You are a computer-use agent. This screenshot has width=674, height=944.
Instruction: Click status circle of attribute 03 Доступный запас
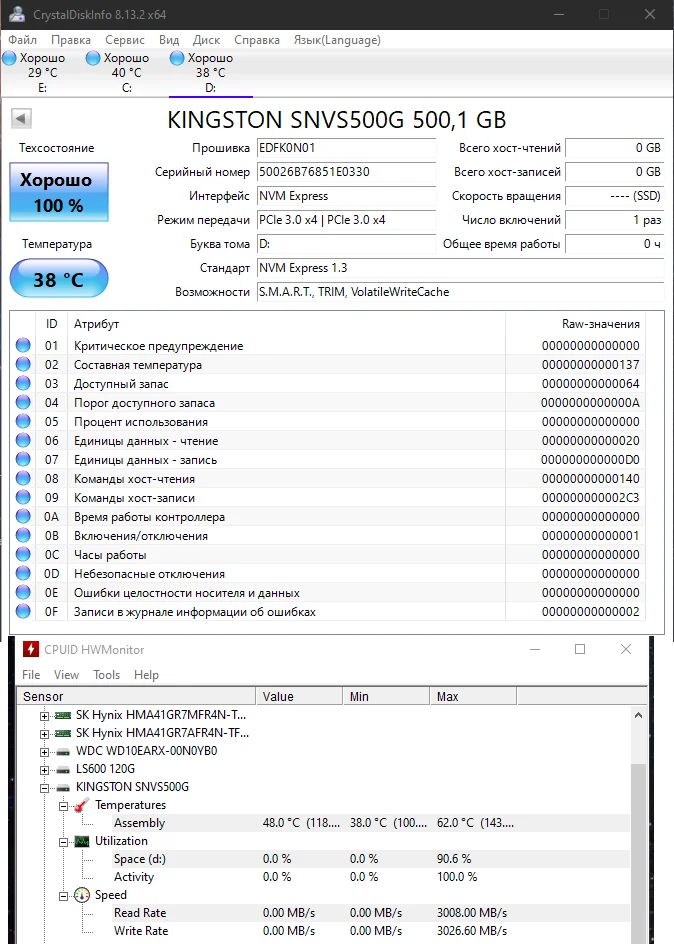tap(23, 383)
